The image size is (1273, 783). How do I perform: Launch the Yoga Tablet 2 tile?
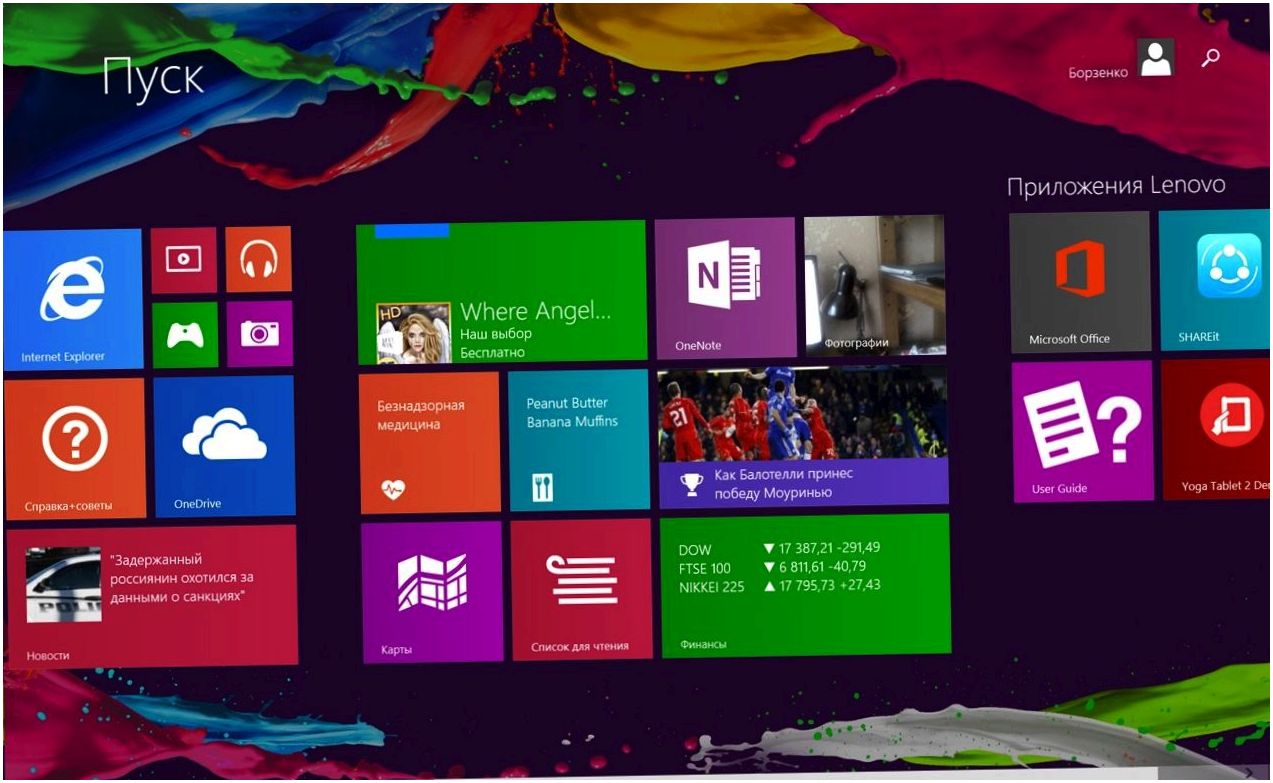(x=1217, y=429)
